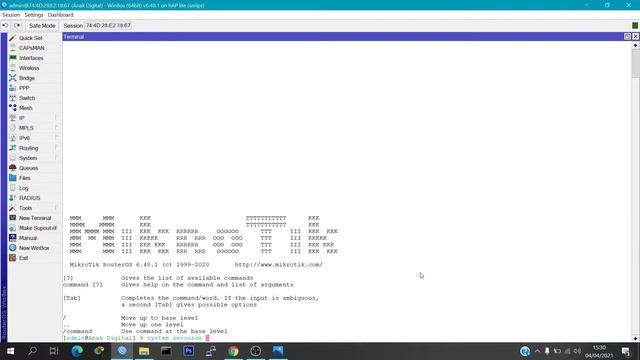The width and height of the screenshot is (640, 360).
Task: Click the undo arrow toolbar icon
Action: pyautogui.click(x=5, y=25)
